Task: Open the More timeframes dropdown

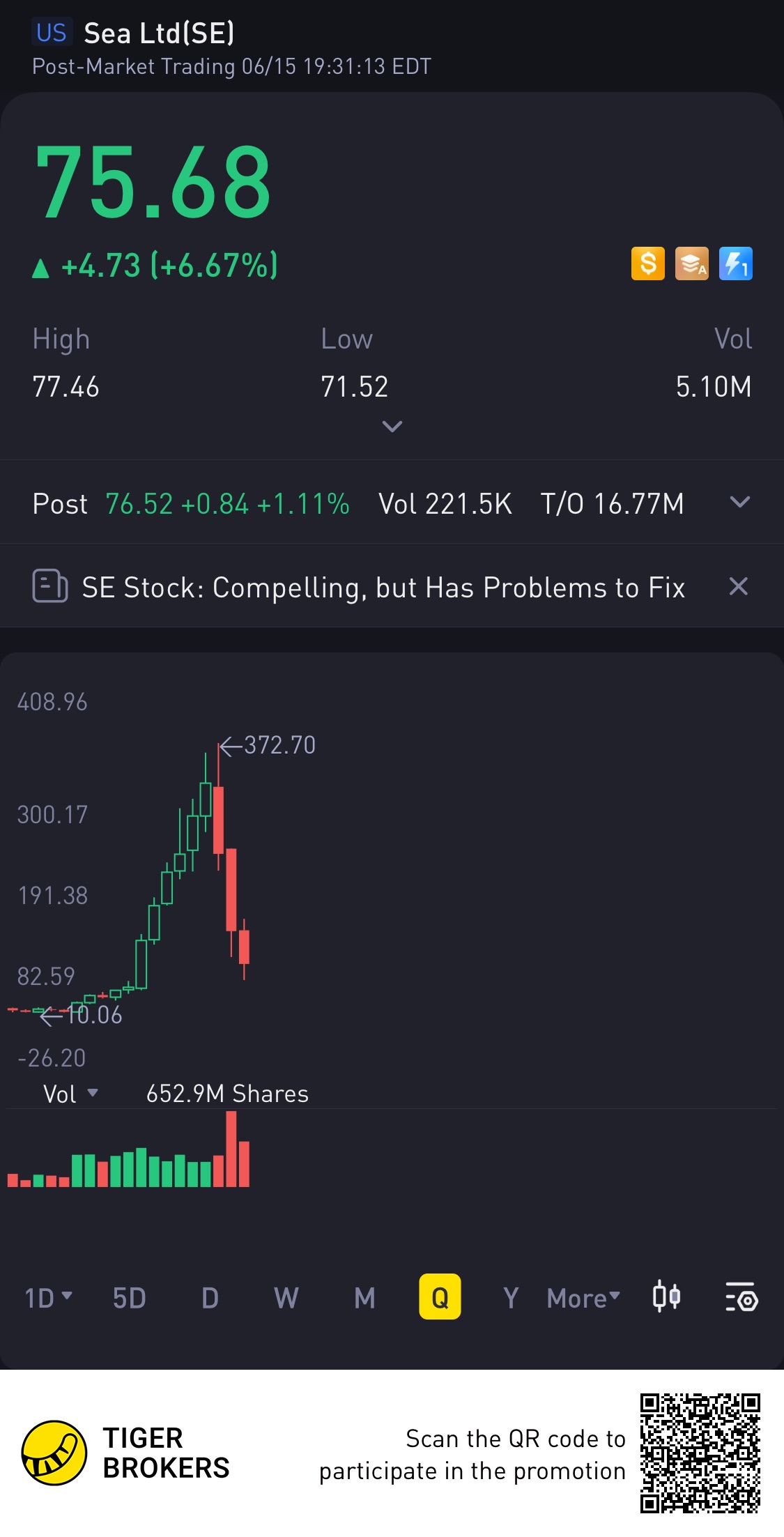Action: 583,1298
